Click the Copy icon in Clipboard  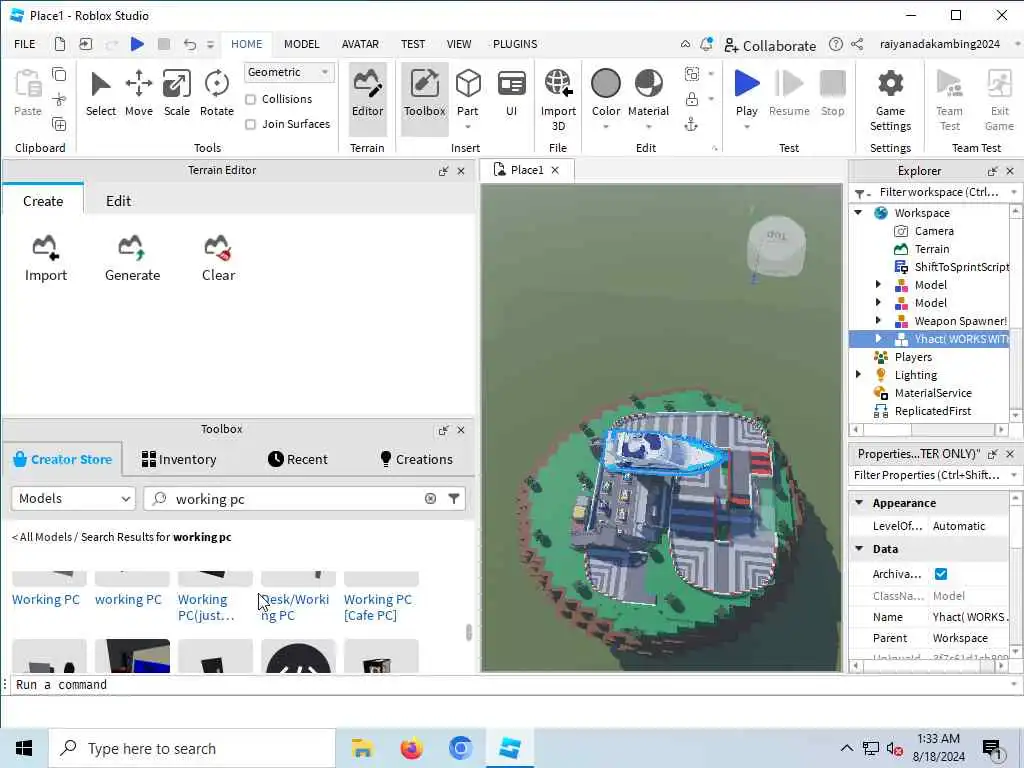59,74
